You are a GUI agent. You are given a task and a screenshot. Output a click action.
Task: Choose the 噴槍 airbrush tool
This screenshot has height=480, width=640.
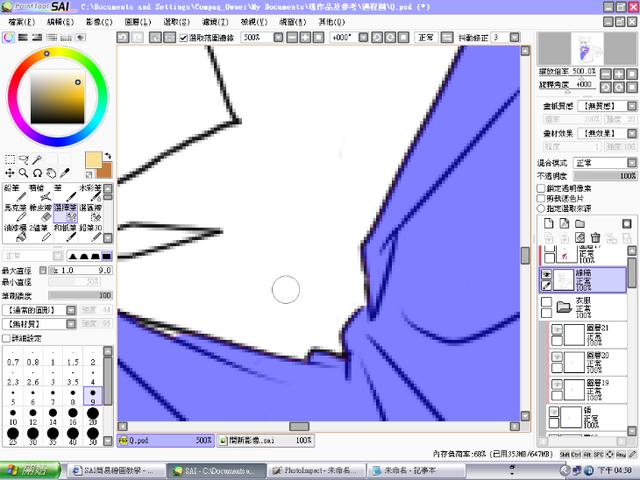(x=40, y=193)
